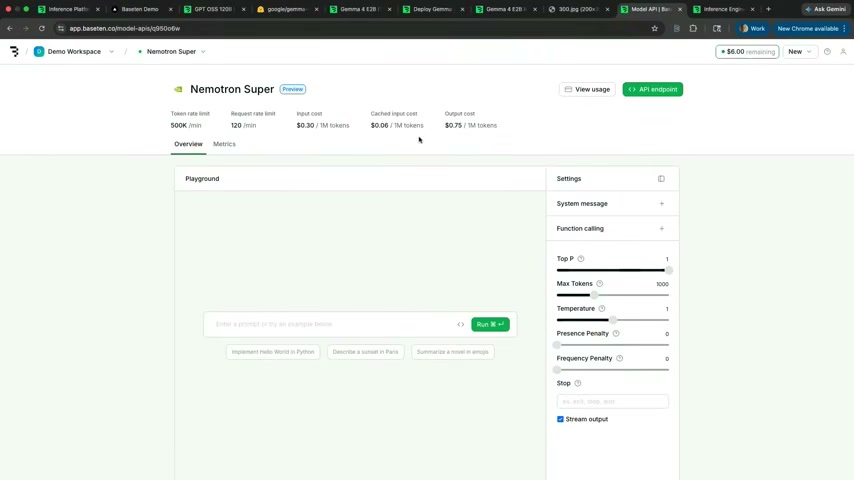Reload the page
Screen dimensions: 854x480
click(x=41, y=28)
